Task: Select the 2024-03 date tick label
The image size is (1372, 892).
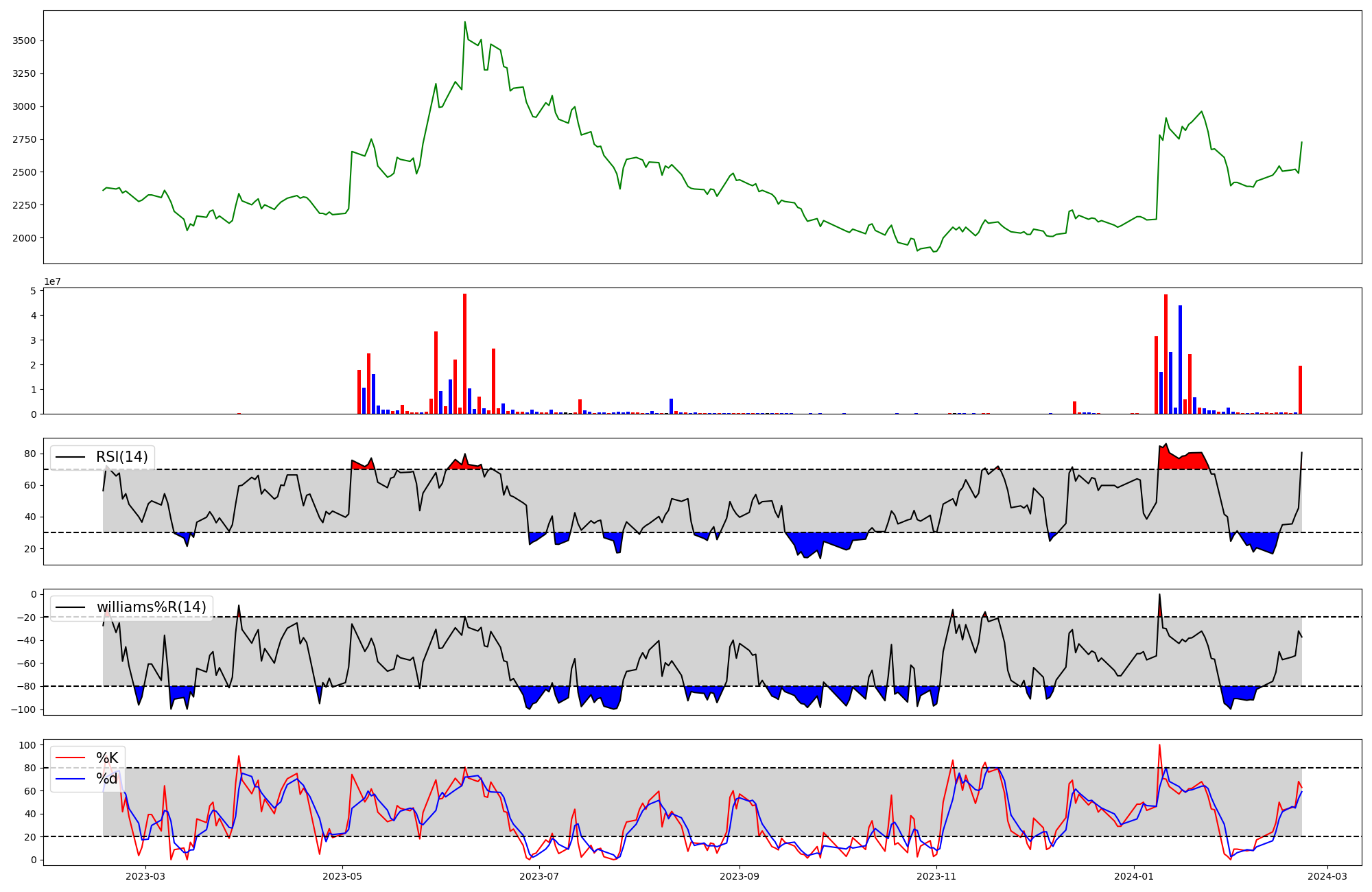Action: [1327, 876]
